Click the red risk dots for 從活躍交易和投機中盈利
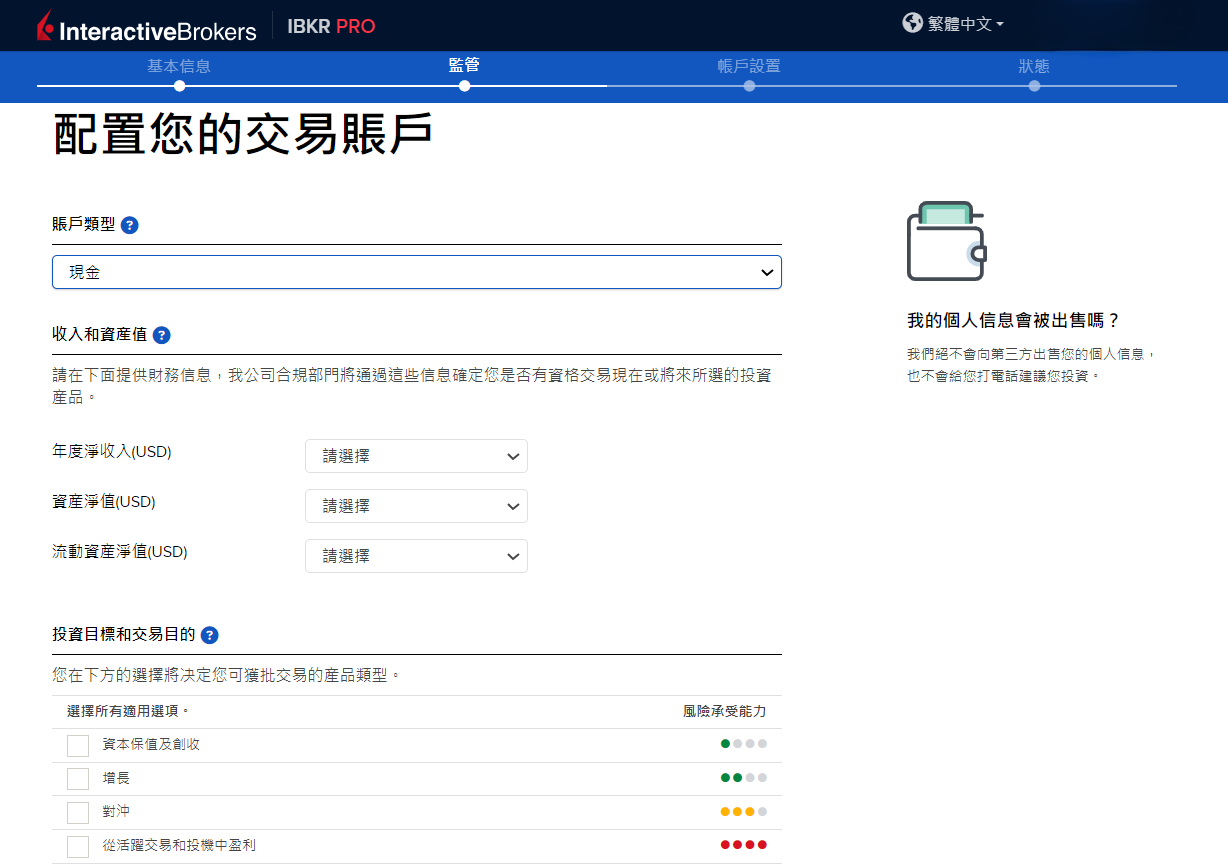 pyautogui.click(x=744, y=845)
